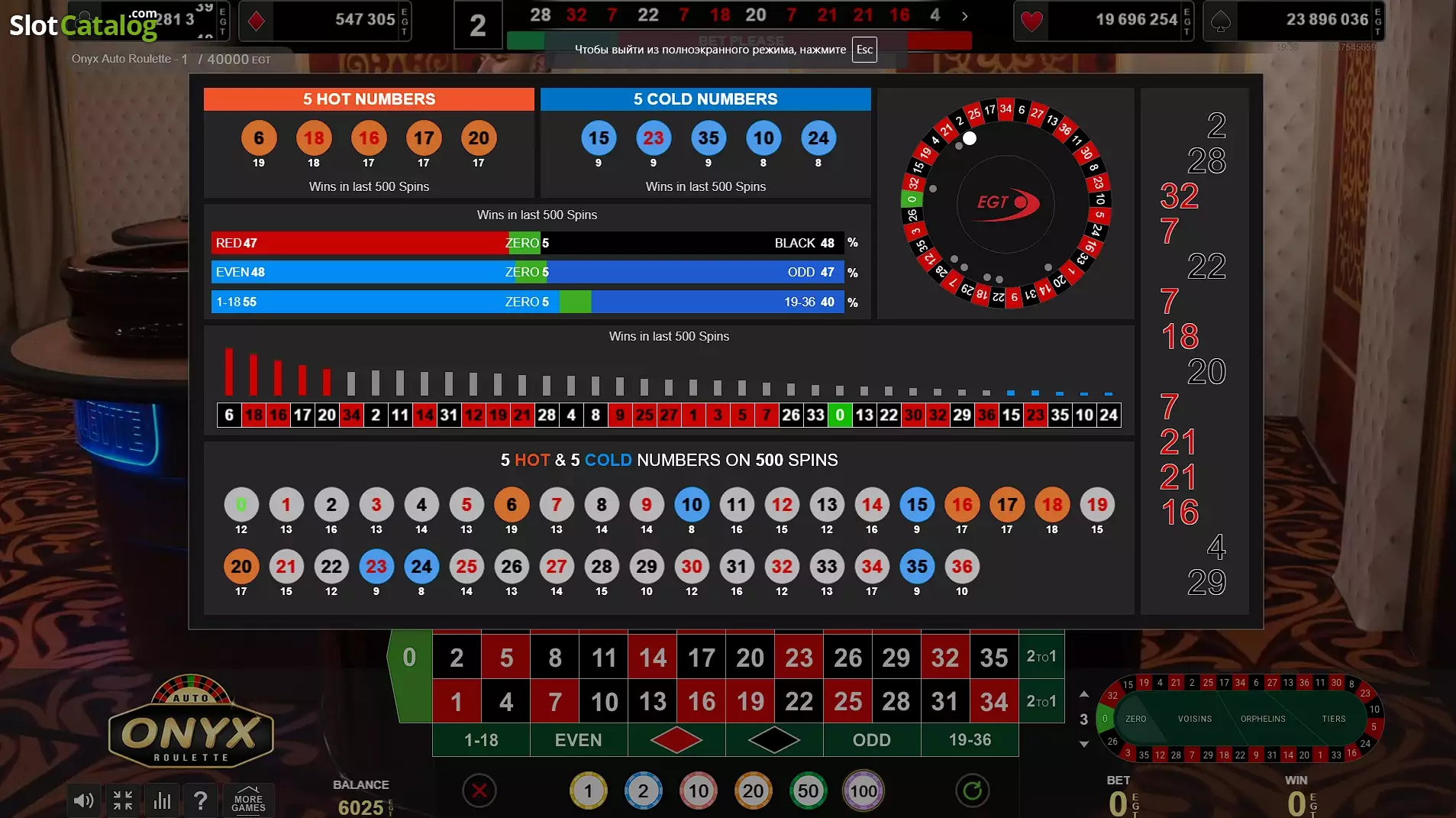Click number 19 in the 500-spin grid

click(x=1097, y=505)
